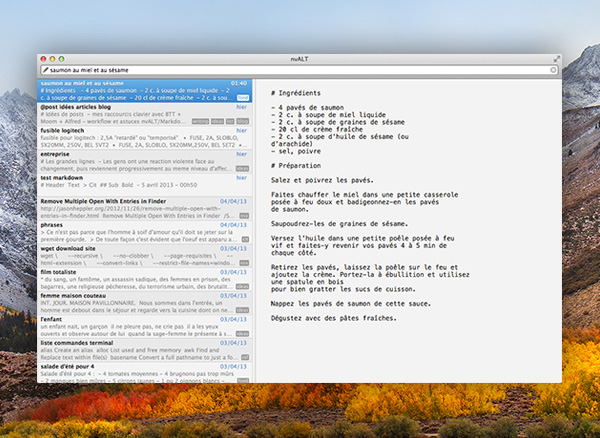
Task: Click the tag badge on the entreprise note
Action: (242, 169)
